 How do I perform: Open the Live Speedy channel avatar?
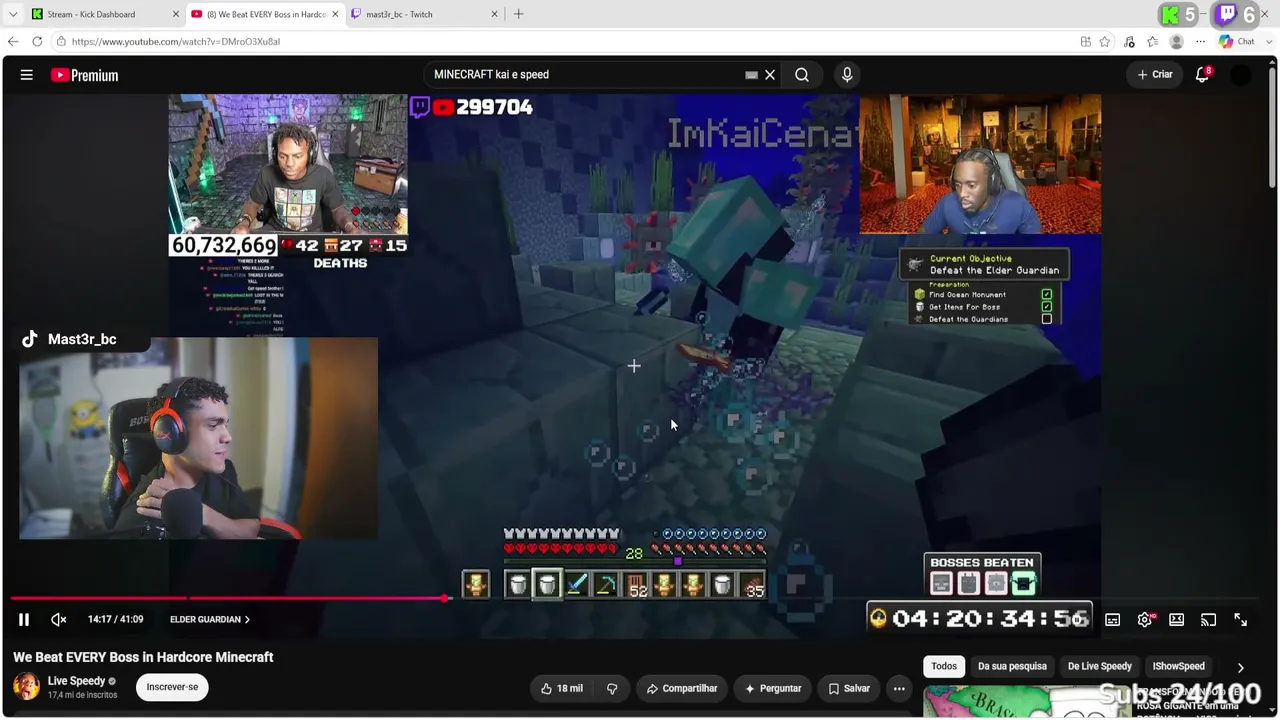(x=26, y=687)
